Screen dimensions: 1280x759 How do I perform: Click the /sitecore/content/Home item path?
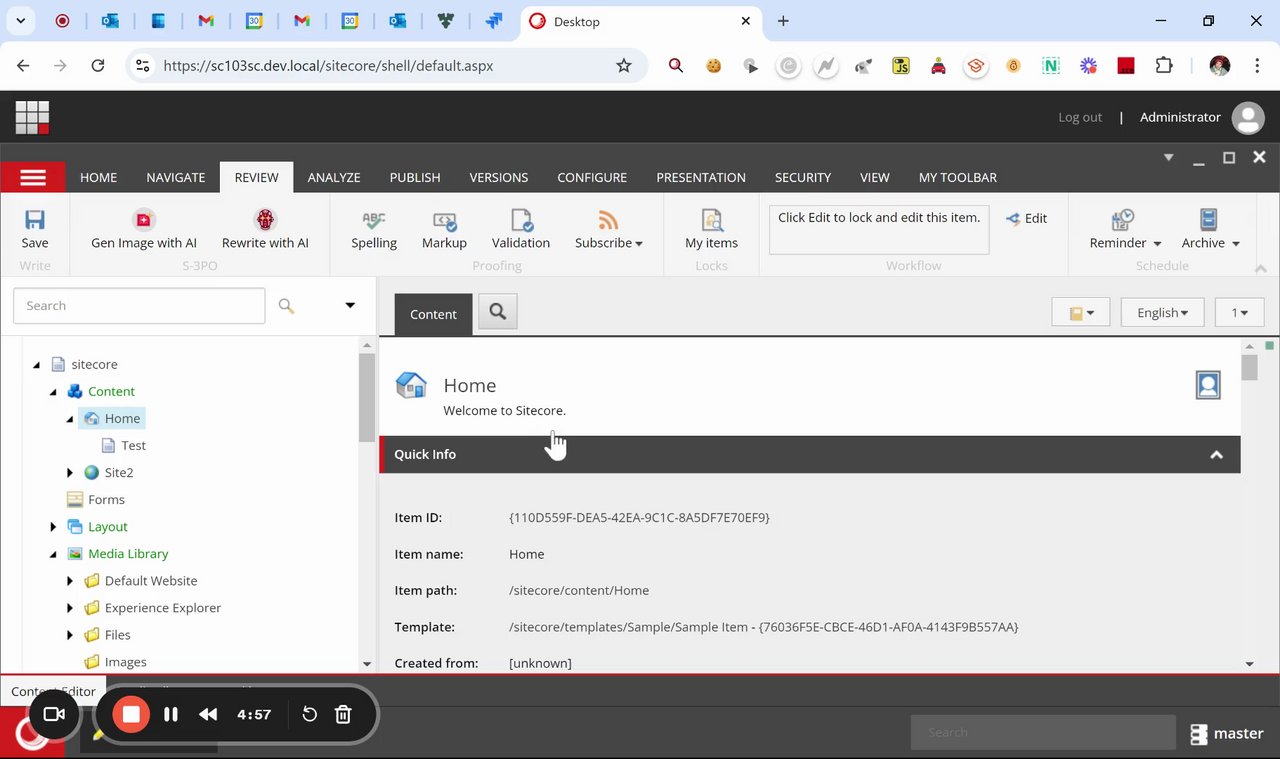point(579,590)
